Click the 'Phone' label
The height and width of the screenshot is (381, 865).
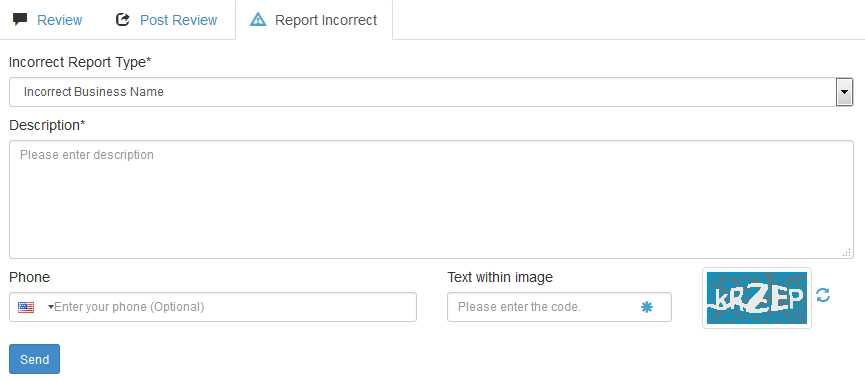coord(29,277)
